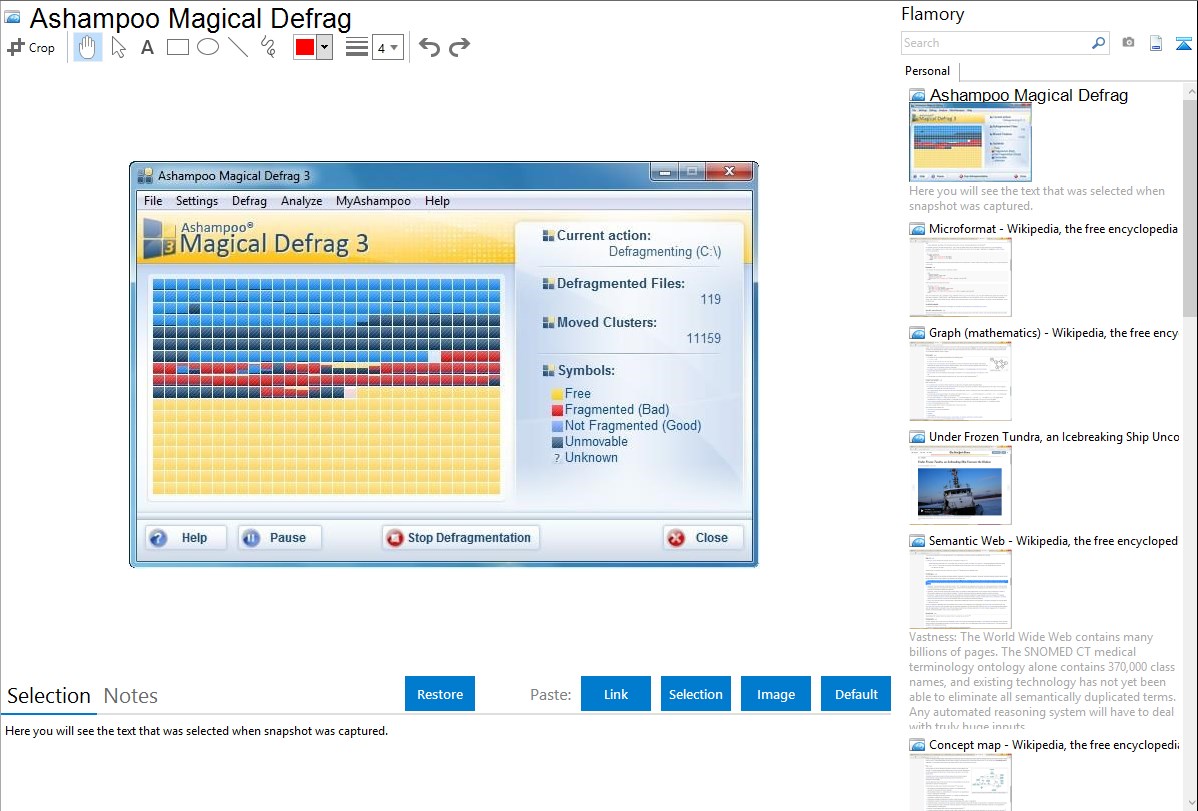Switch to the Selection tab

pos(49,696)
